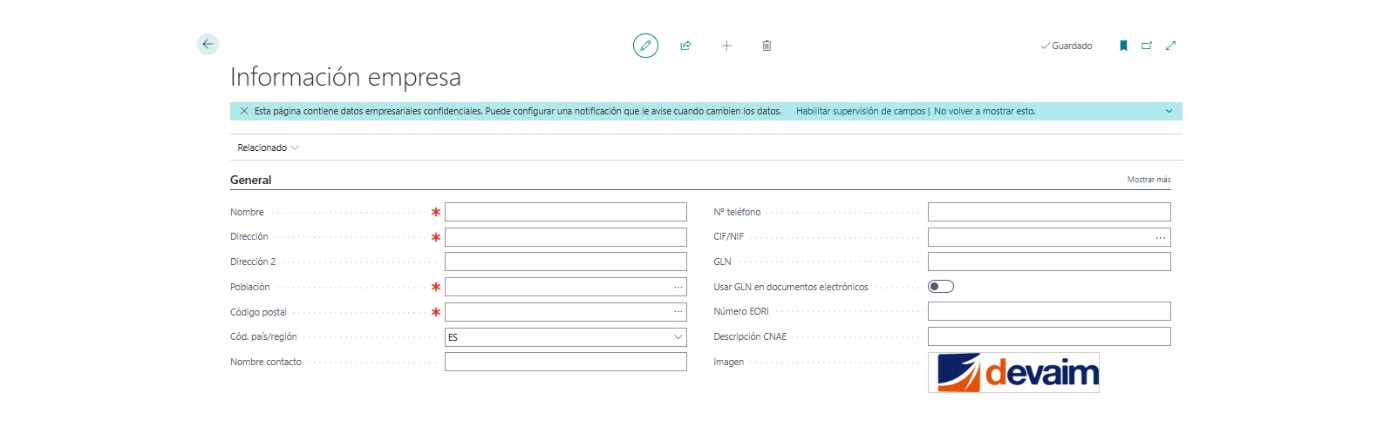
Task: Click the devaim company logo image
Action: pos(1013,372)
